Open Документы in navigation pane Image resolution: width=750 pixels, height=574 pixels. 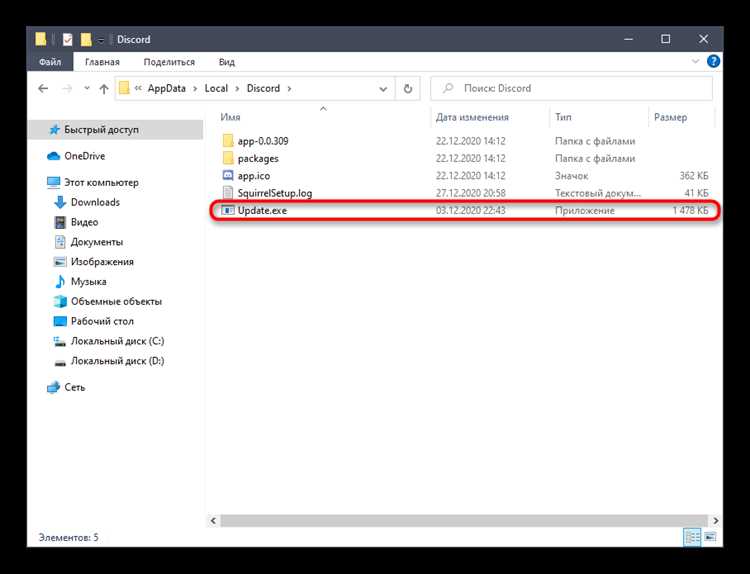(97, 242)
